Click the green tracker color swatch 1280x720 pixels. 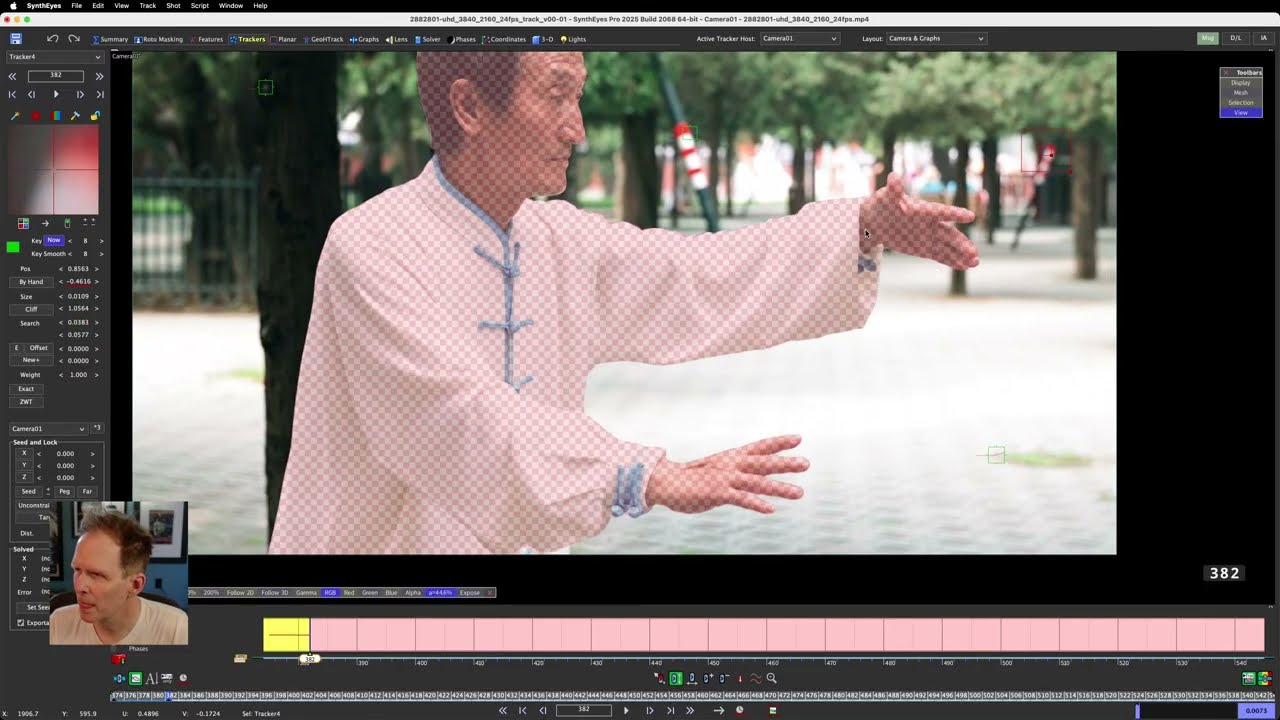point(13,247)
